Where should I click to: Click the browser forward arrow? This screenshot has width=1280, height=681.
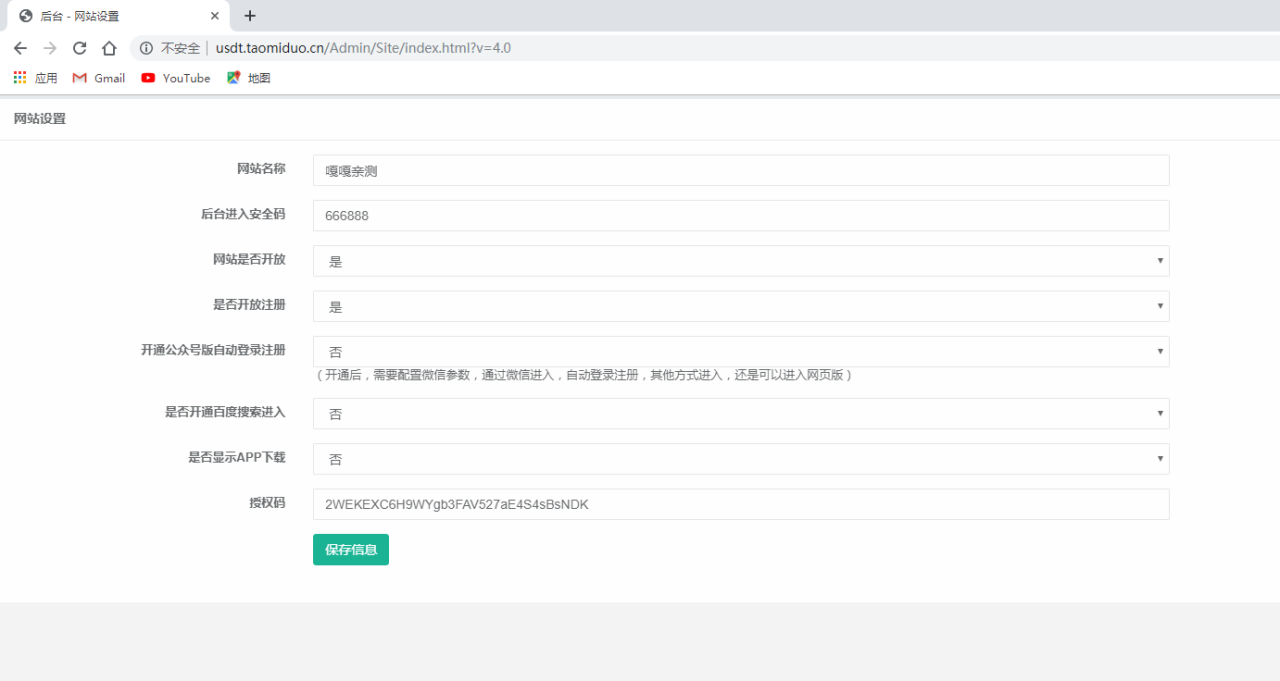point(50,48)
